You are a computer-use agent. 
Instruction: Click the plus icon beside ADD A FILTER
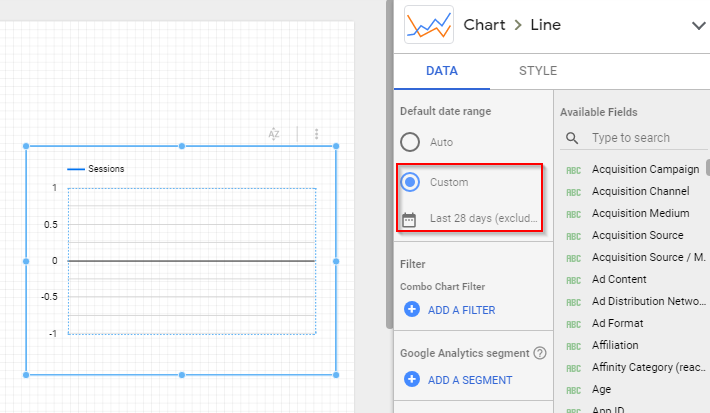click(x=412, y=309)
